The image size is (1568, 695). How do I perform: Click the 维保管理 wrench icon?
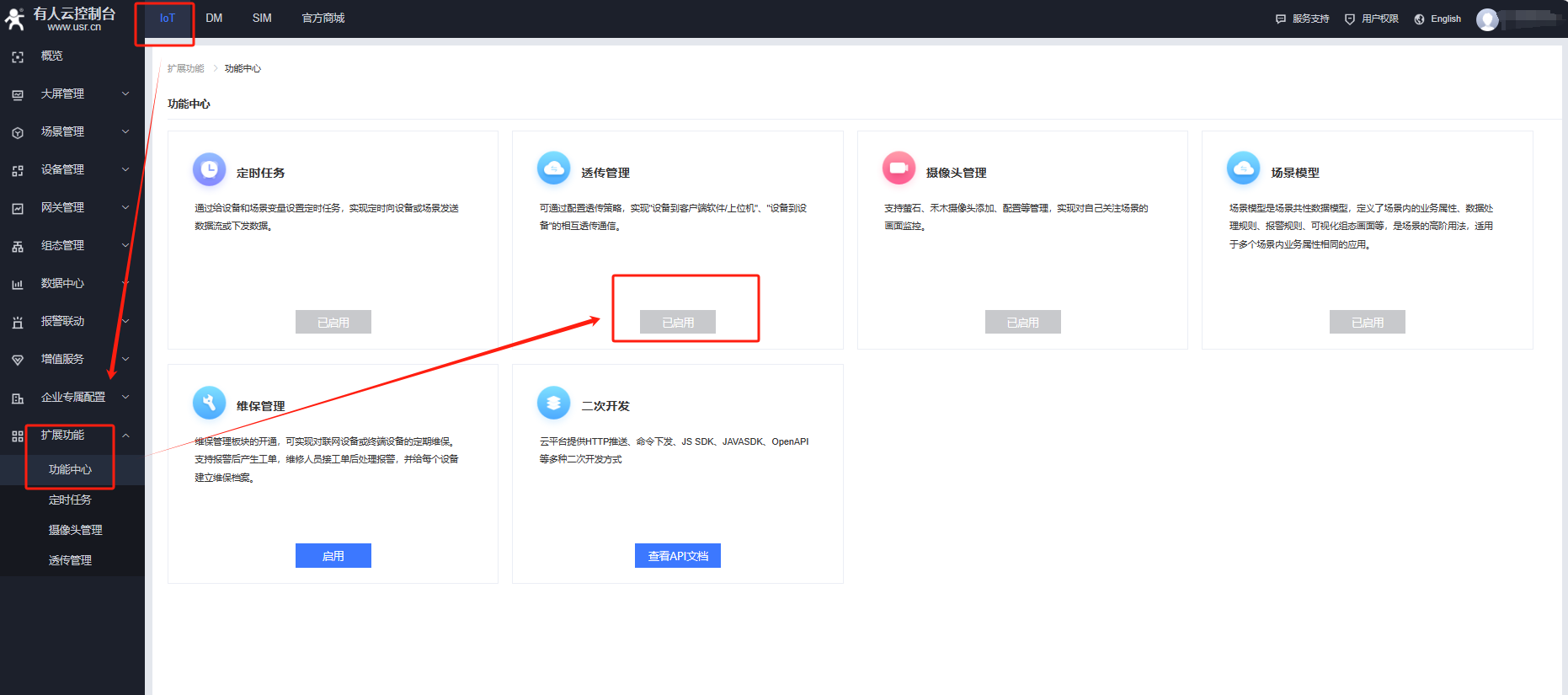click(x=209, y=403)
